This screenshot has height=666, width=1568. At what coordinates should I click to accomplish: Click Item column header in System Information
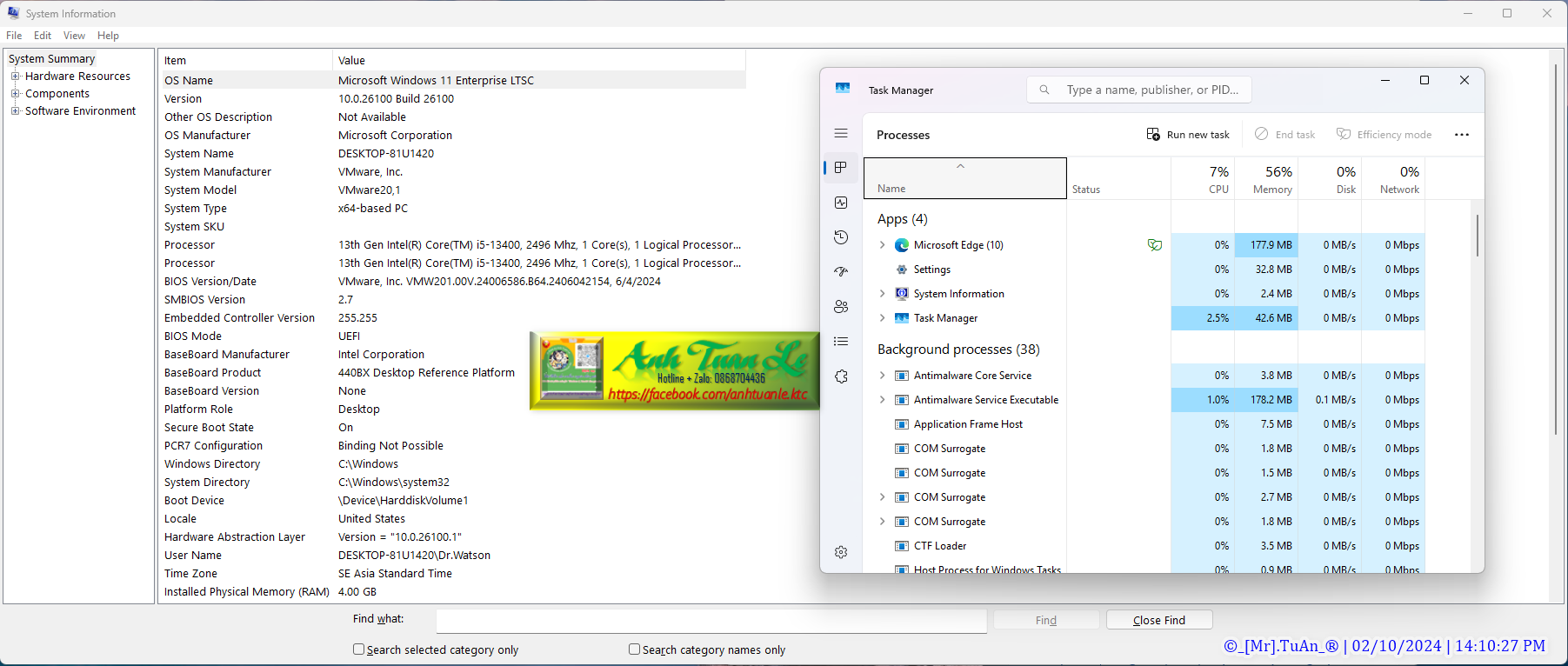click(245, 60)
